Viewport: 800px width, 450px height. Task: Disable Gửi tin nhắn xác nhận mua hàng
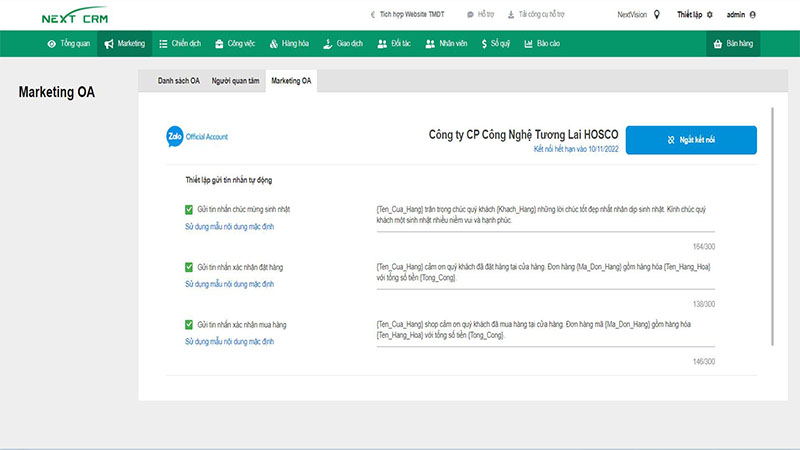pos(189,325)
